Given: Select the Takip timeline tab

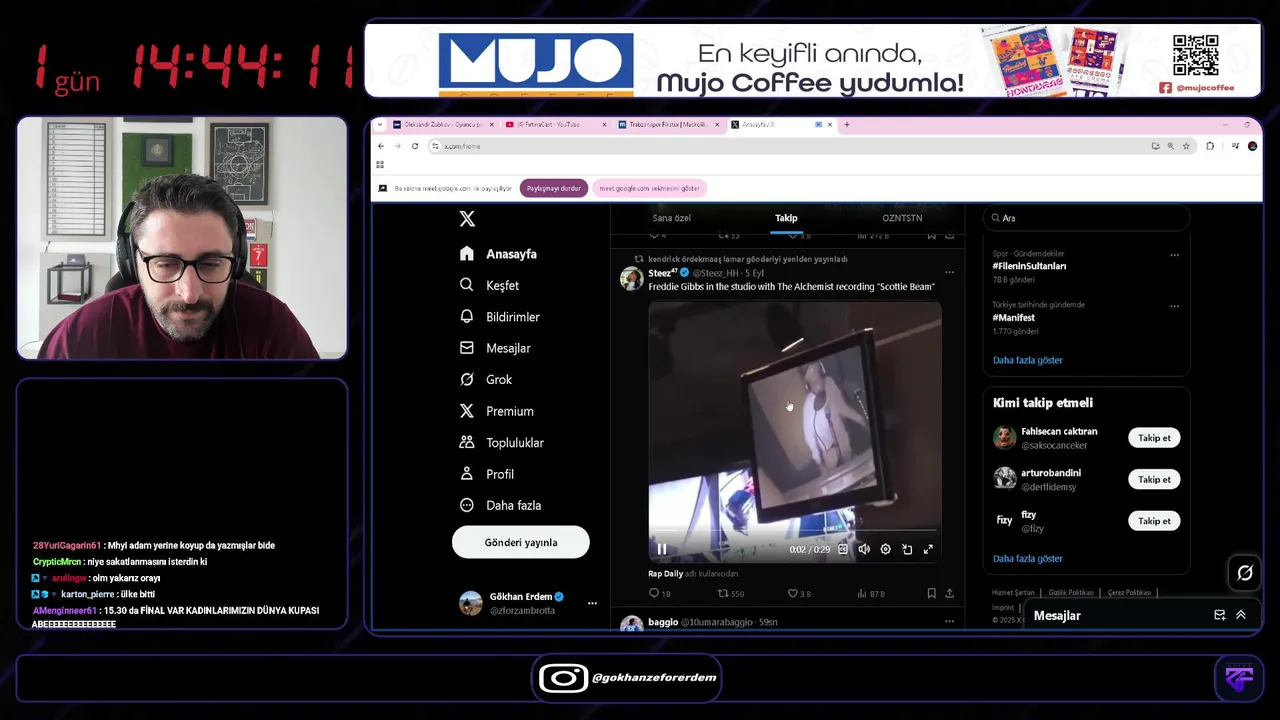Looking at the screenshot, I should [786, 218].
